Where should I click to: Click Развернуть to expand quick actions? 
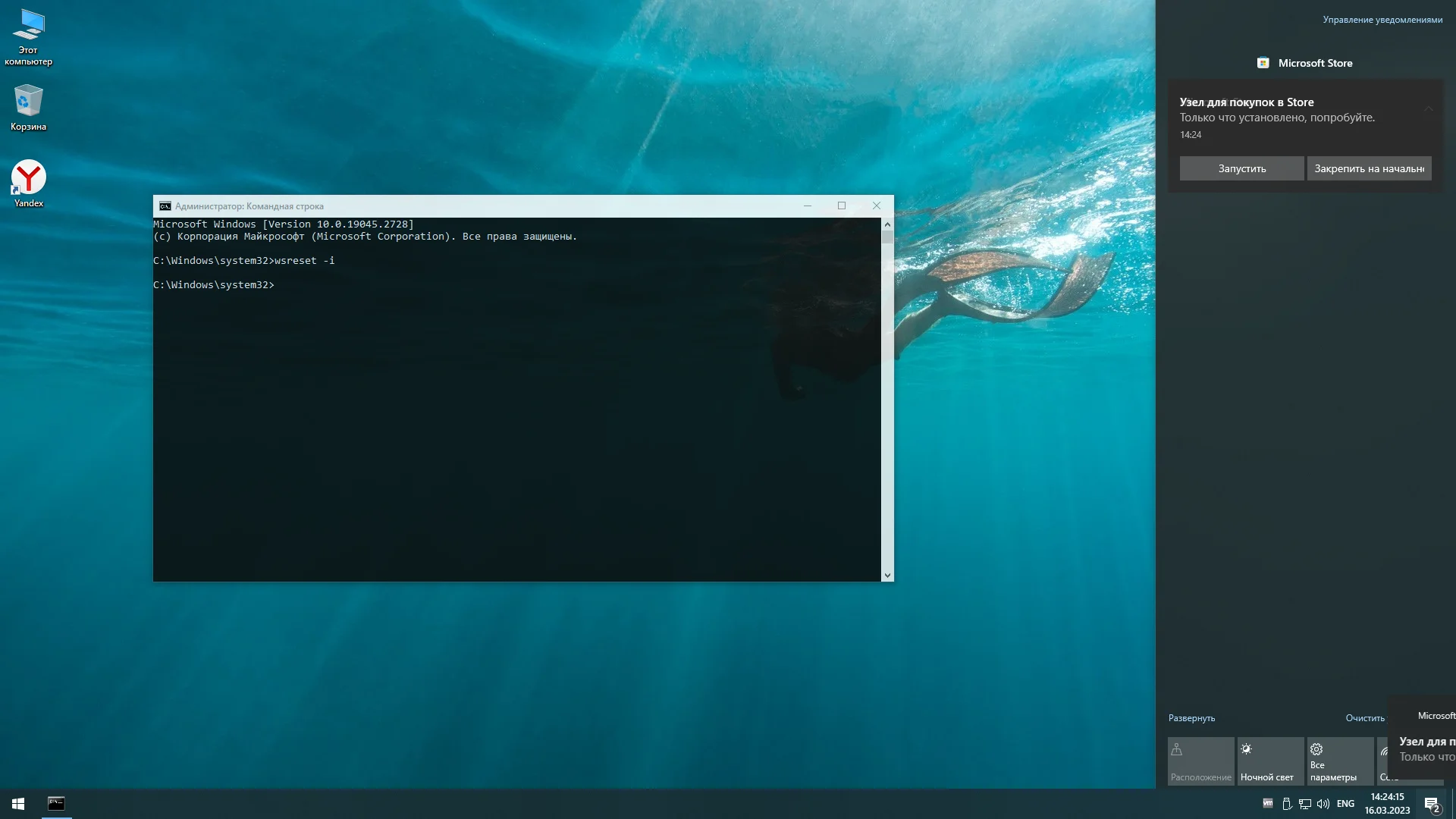click(x=1191, y=718)
